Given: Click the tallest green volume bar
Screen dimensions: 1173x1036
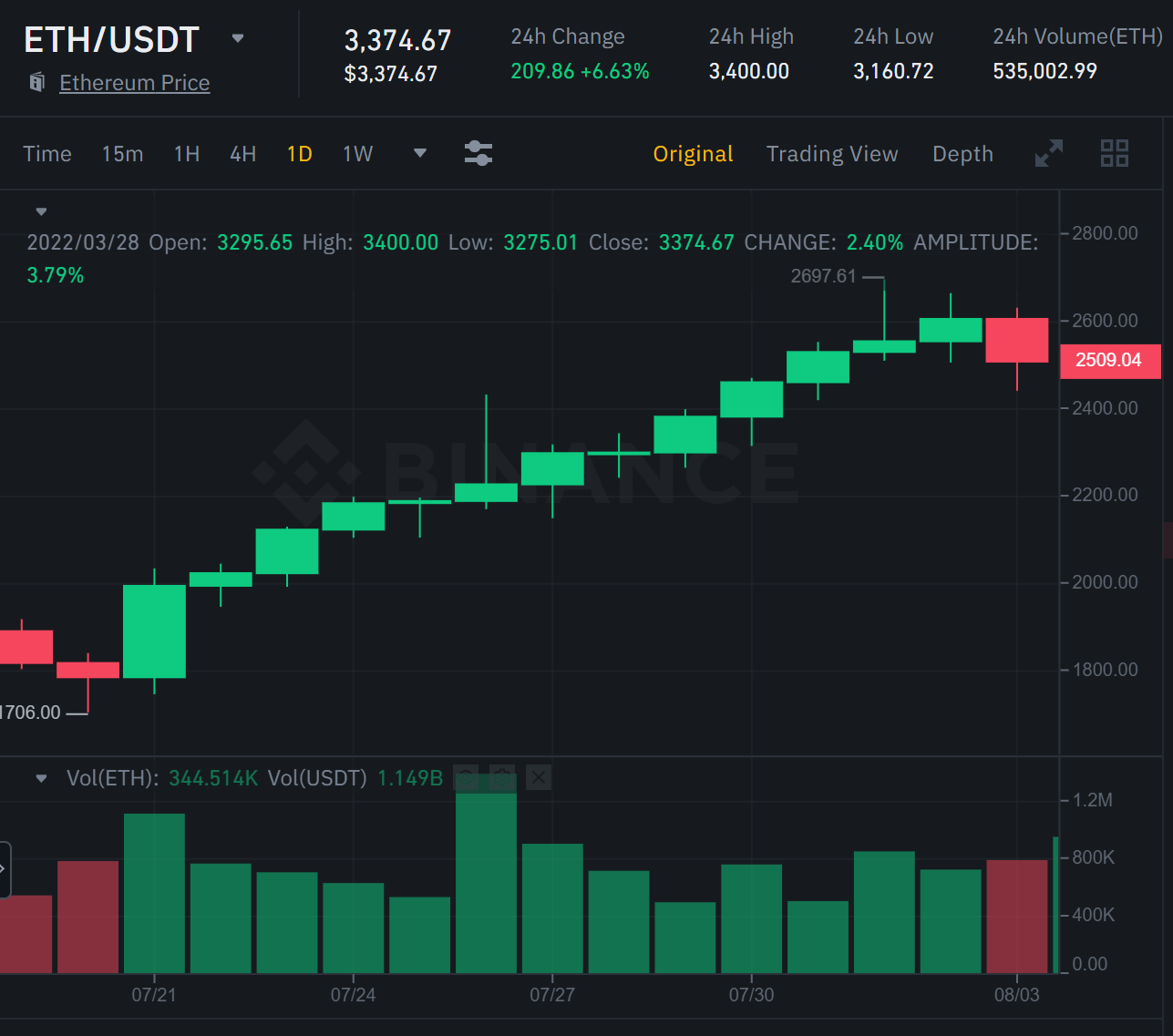Looking at the screenshot, I should coord(486,875).
